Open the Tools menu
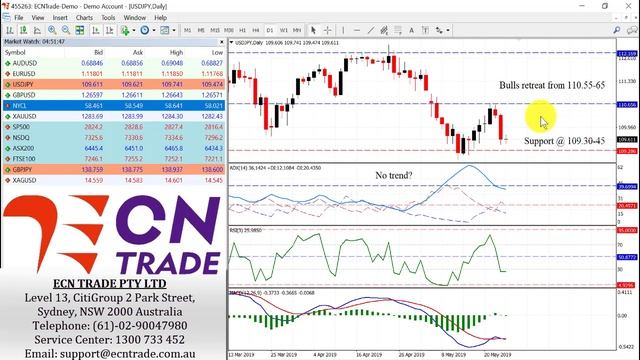Image resolution: width=640 pixels, height=360 pixels. coord(108,18)
